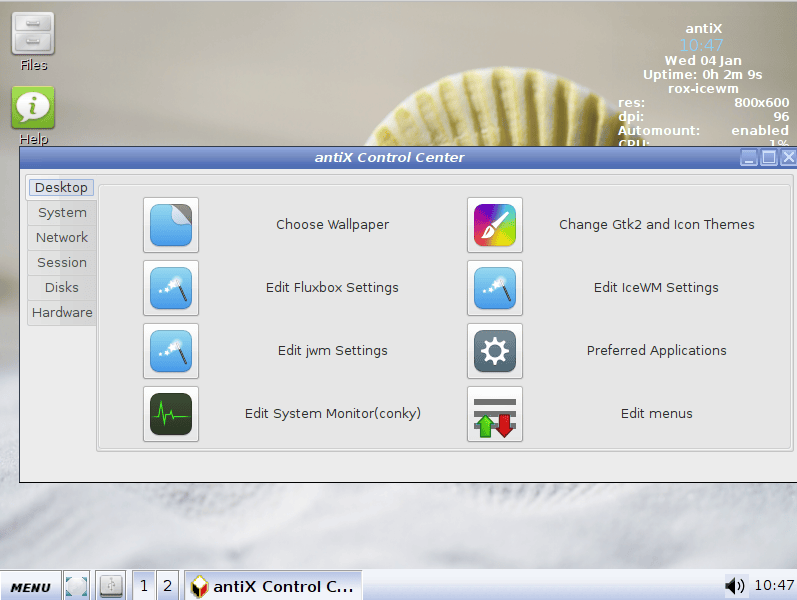
Task: Switch to the Disks tab
Action: [62, 287]
